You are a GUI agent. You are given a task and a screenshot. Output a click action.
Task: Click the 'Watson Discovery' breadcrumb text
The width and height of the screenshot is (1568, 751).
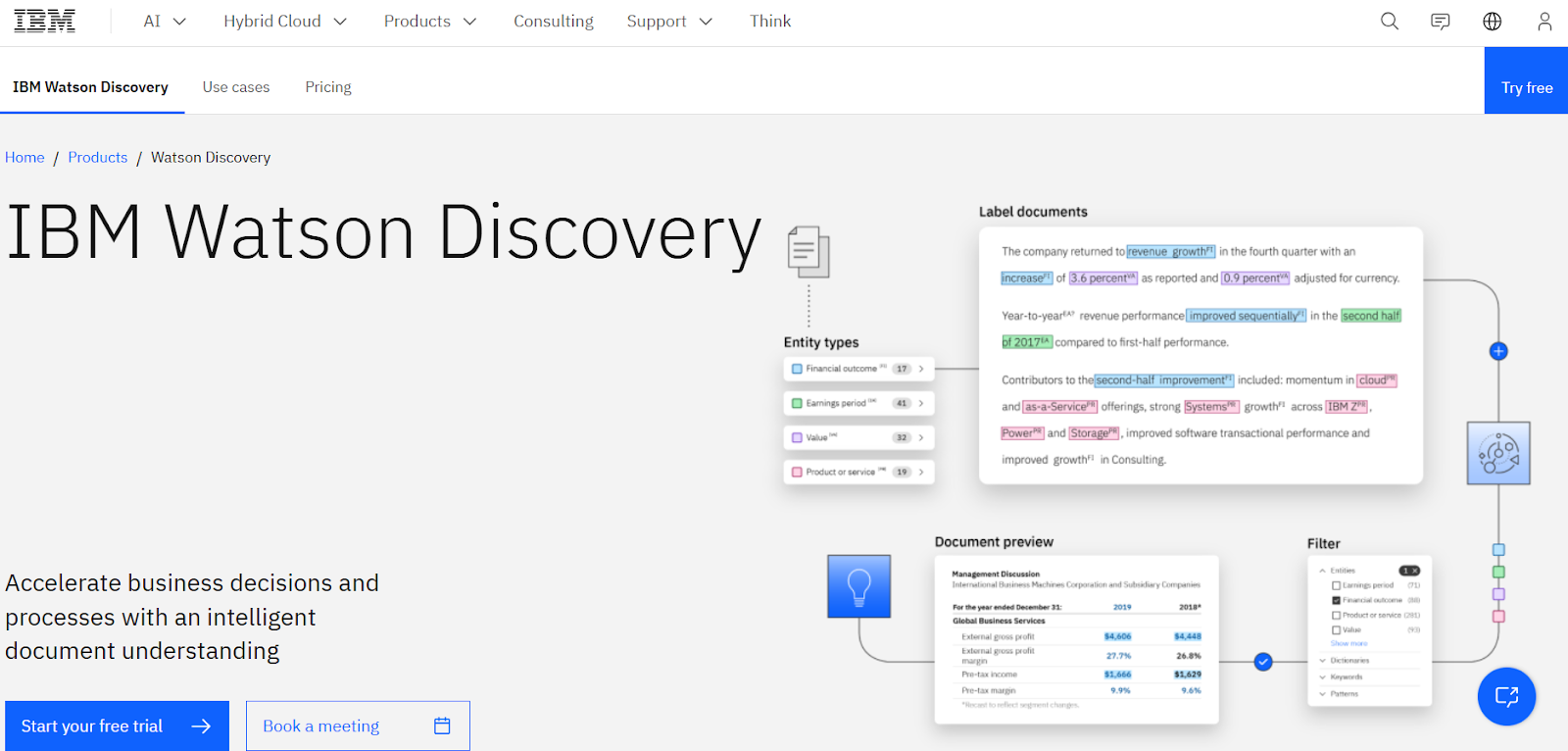pos(211,157)
